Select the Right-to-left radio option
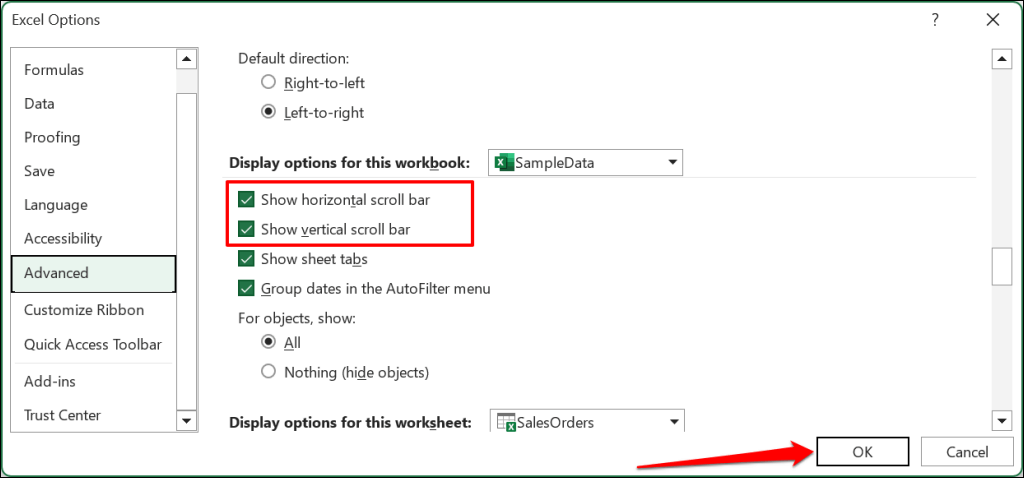Screen dimensions: 1024x478 coord(268,83)
